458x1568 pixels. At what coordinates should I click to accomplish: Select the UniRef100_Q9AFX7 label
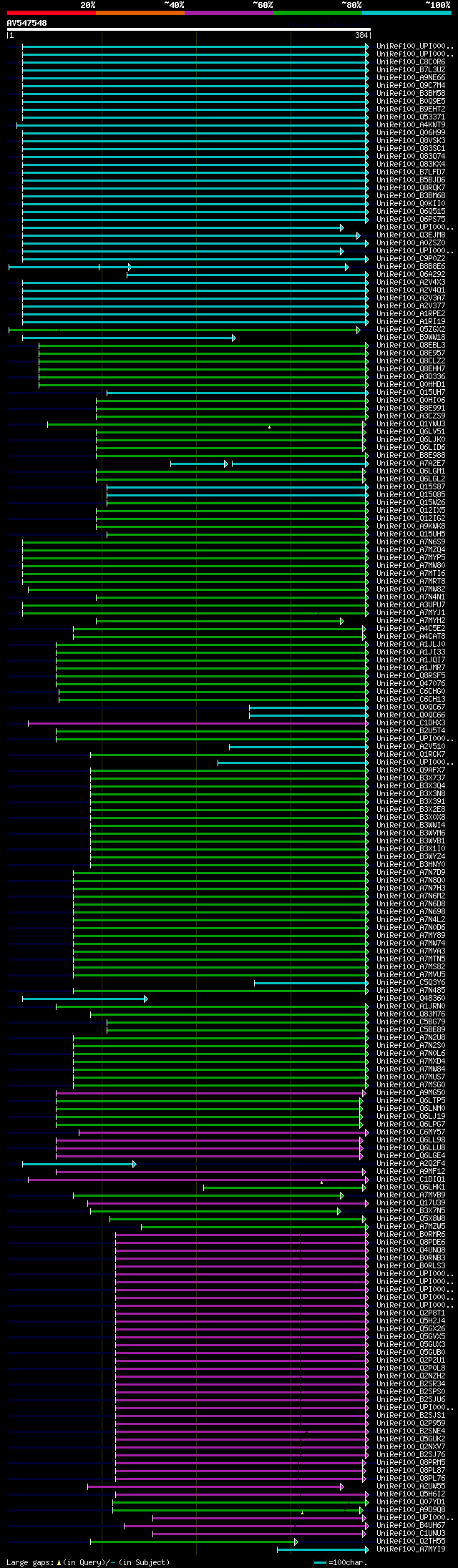coord(411,770)
